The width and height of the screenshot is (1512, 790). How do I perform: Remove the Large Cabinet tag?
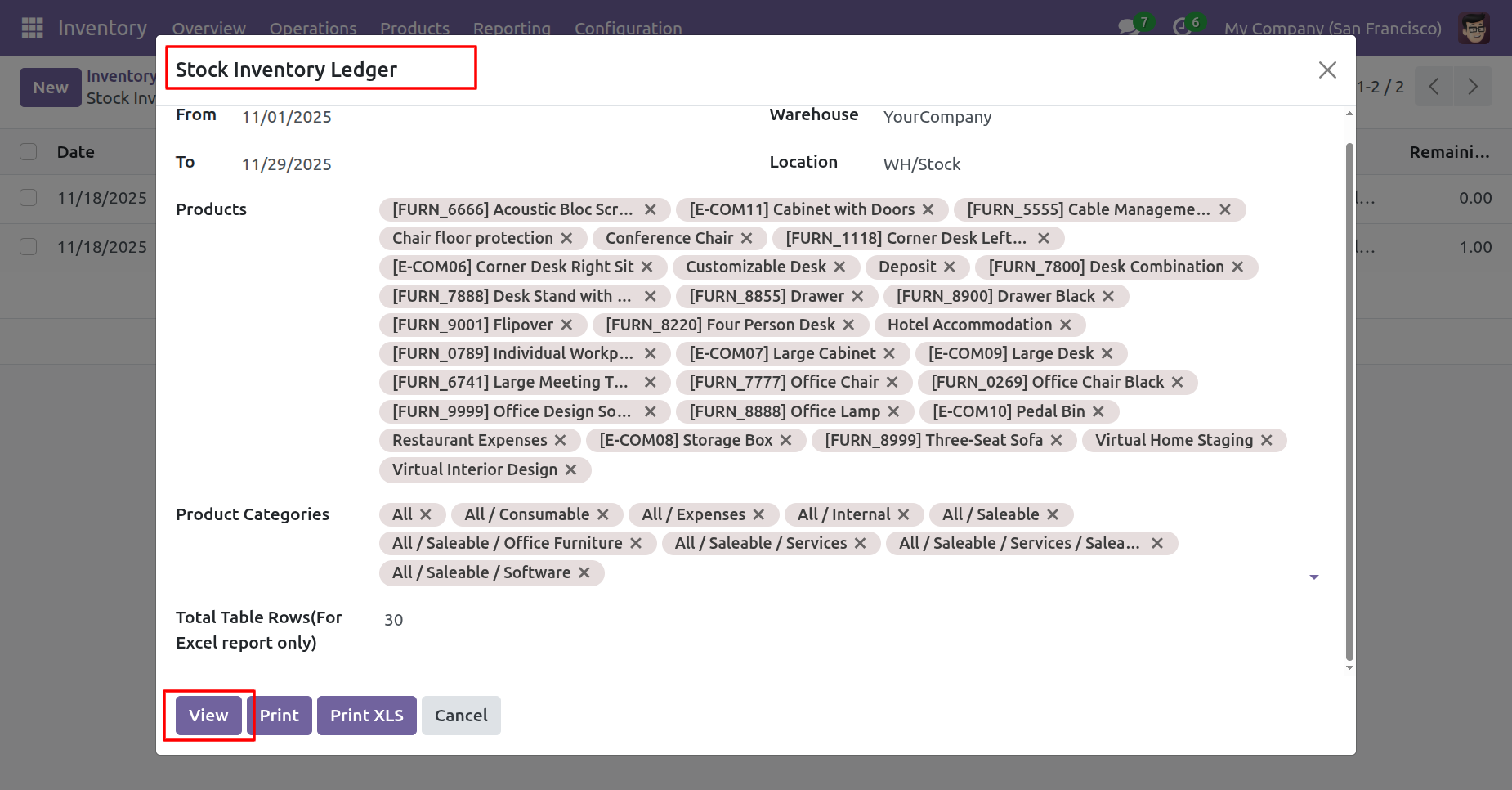(x=889, y=354)
